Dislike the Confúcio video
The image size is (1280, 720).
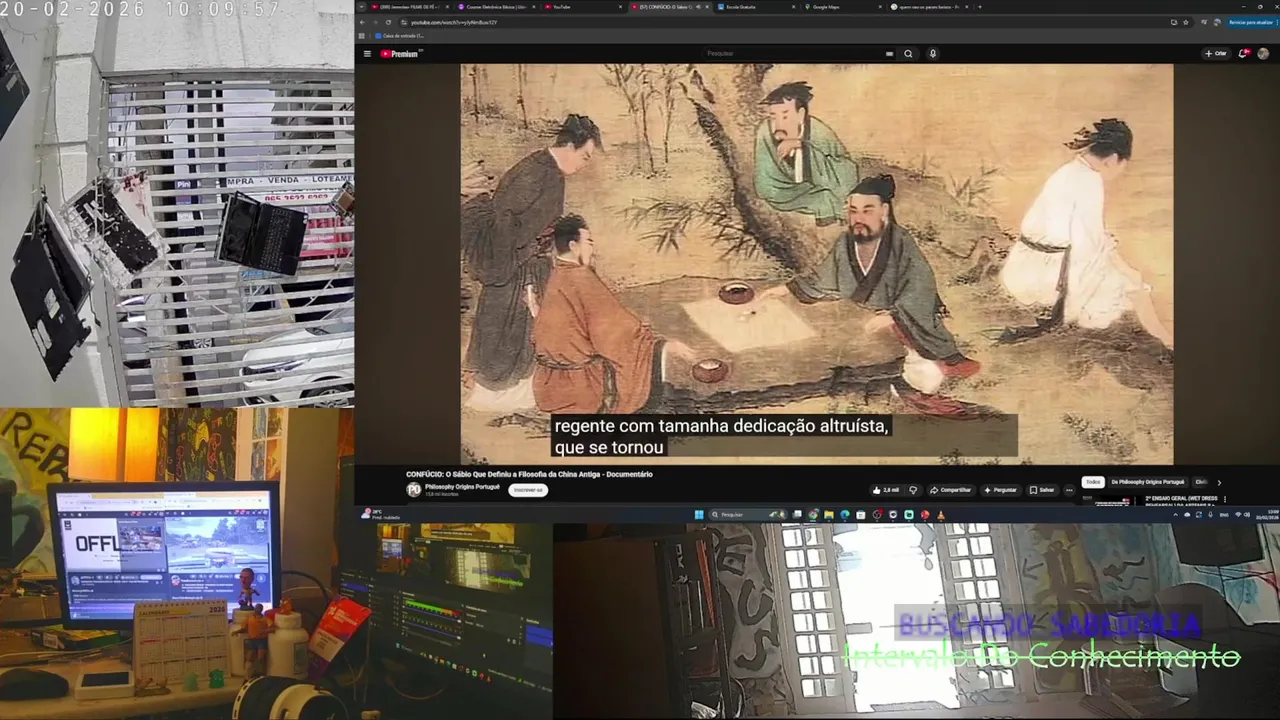[913, 490]
